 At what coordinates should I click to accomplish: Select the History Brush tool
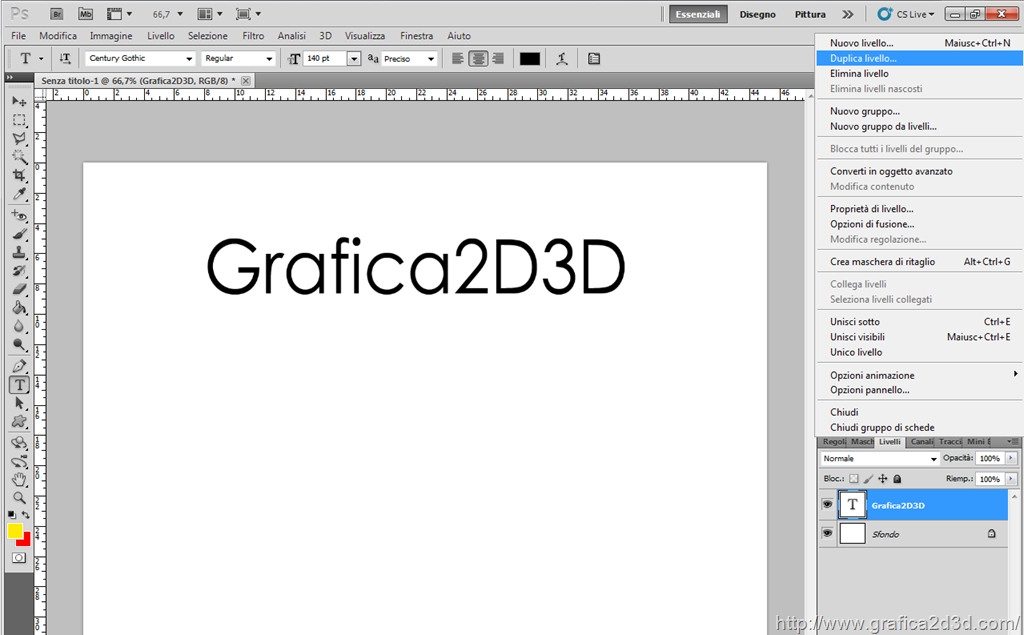click(x=19, y=270)
